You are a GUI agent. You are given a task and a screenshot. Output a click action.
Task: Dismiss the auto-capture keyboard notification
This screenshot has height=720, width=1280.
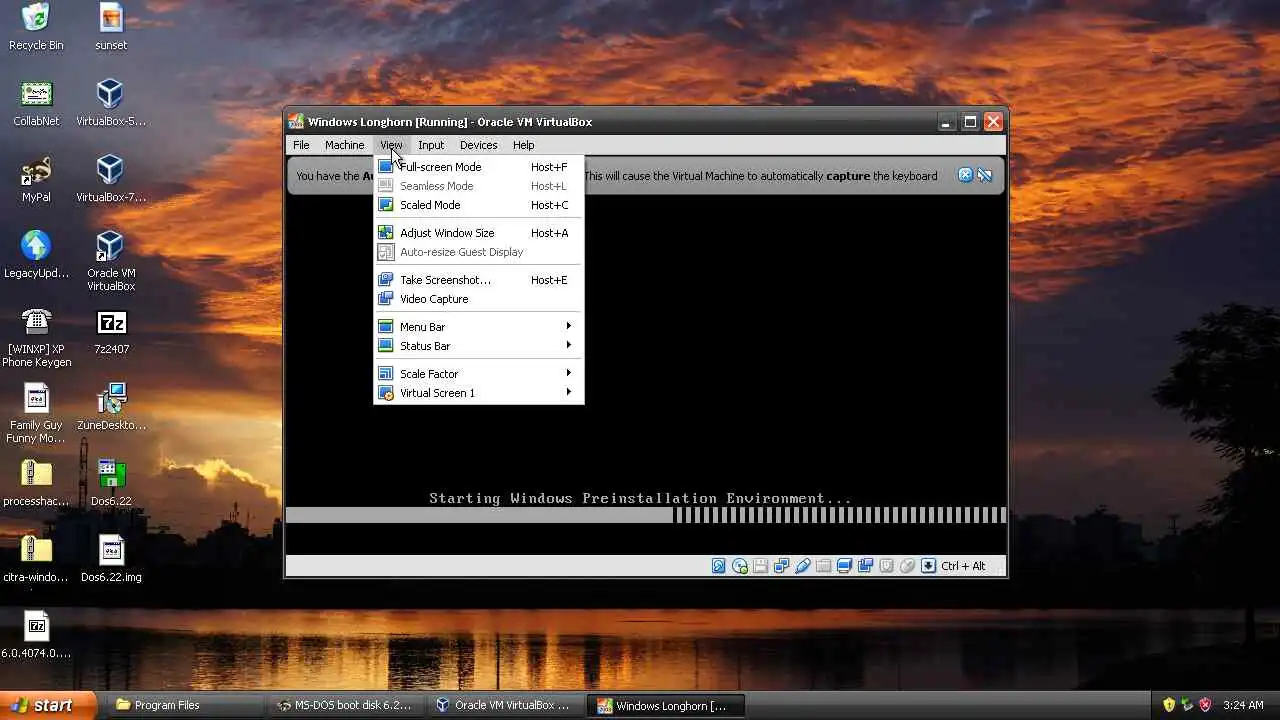pyautogui.click(x=965, y=175)
